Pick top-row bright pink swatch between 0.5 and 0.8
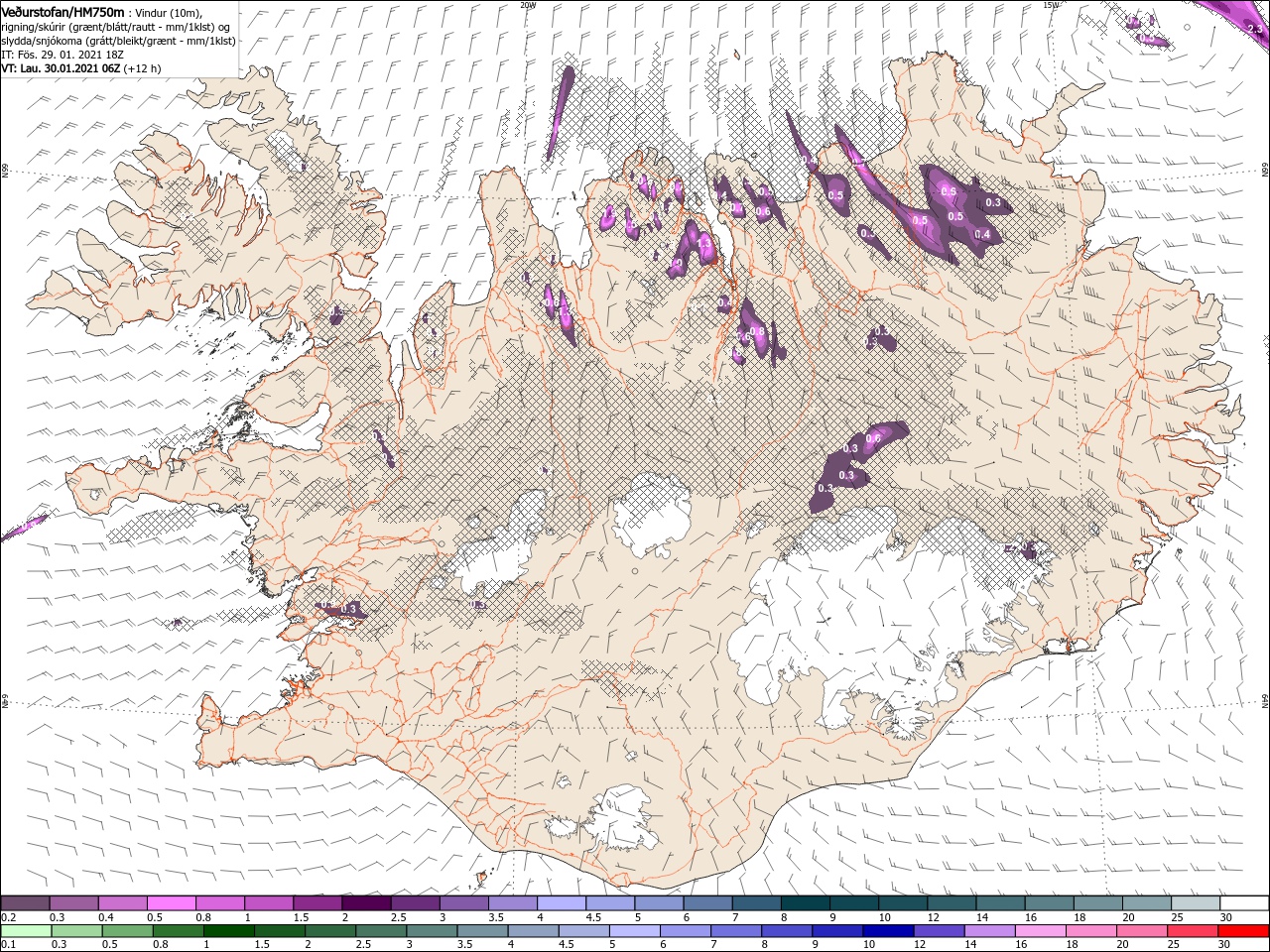The image size is (1270, 952). (x=172, y=903)
